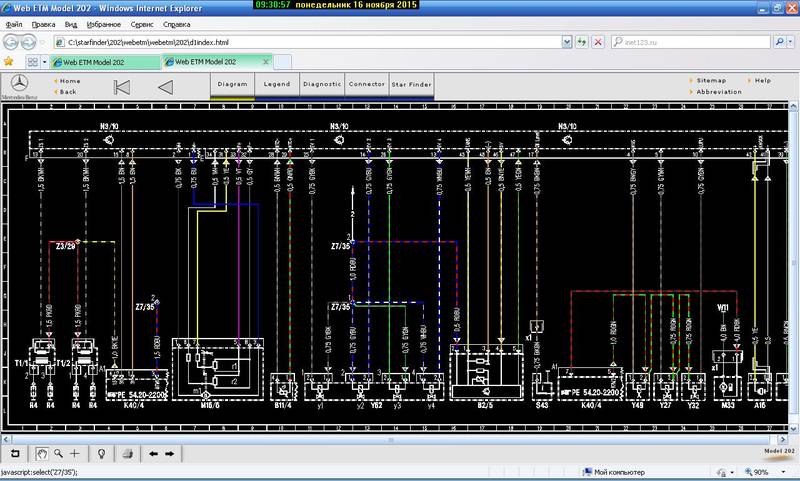Screen dimensions: 800x481
Task: Click the black right arrow in bottom toolbar
Action: click(x=169, y=453)
